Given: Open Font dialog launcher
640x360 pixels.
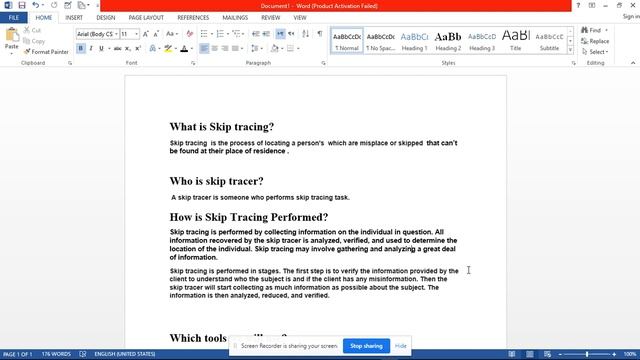Looking at the screenshot, I should [x=193, y=63].
